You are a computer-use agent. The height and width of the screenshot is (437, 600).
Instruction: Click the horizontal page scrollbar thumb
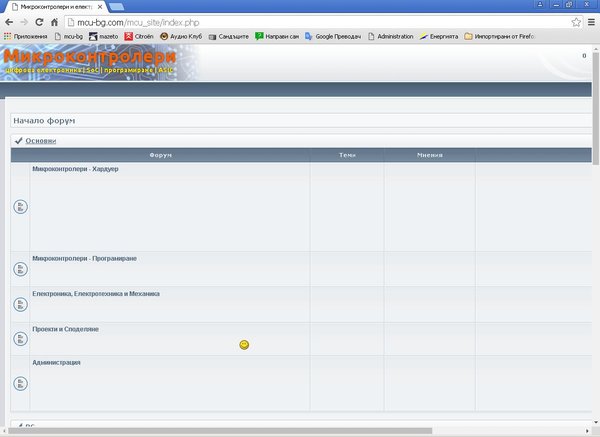click(x=220, y=431)
